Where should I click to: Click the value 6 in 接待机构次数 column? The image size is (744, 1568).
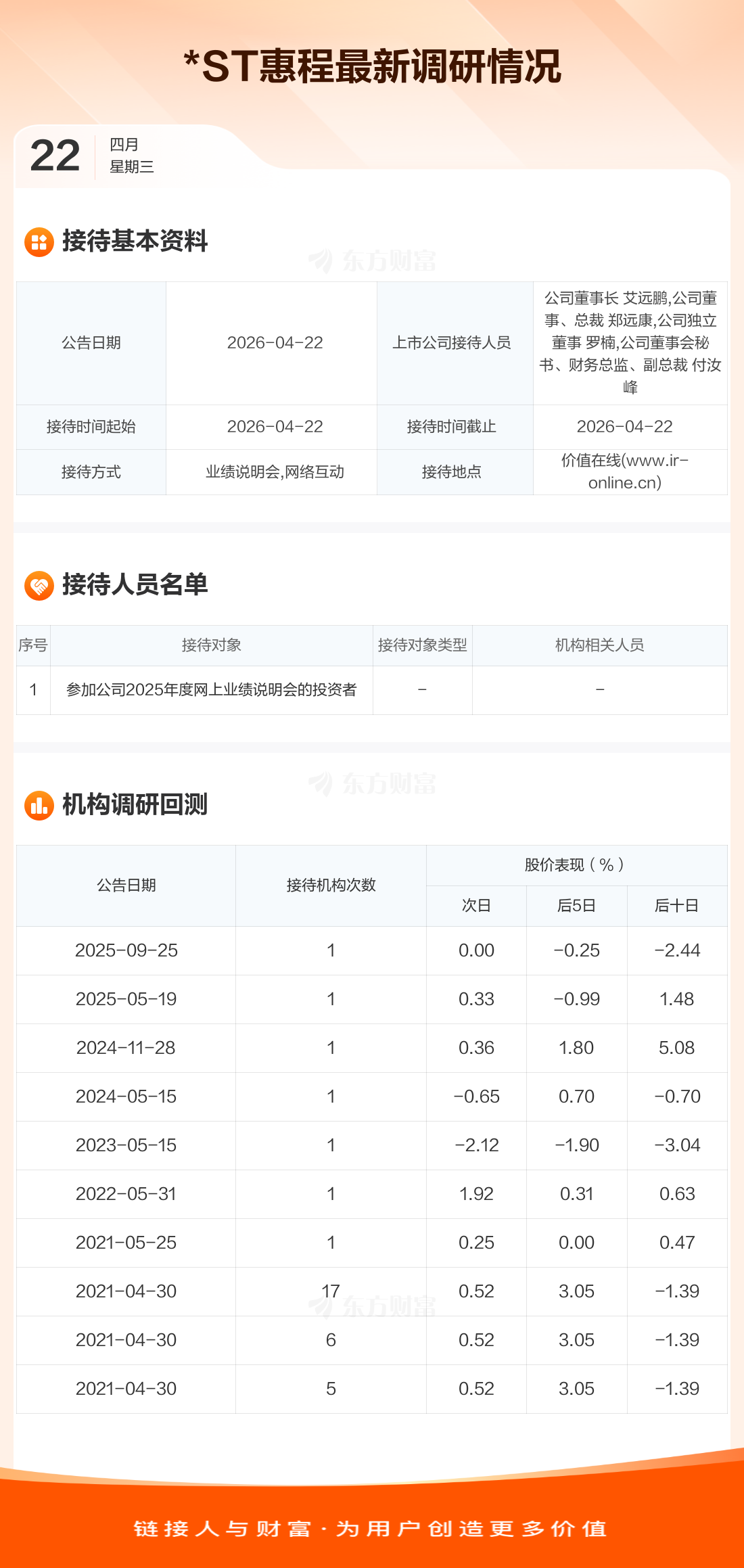pyautogui.click(x=331, y=1340)
